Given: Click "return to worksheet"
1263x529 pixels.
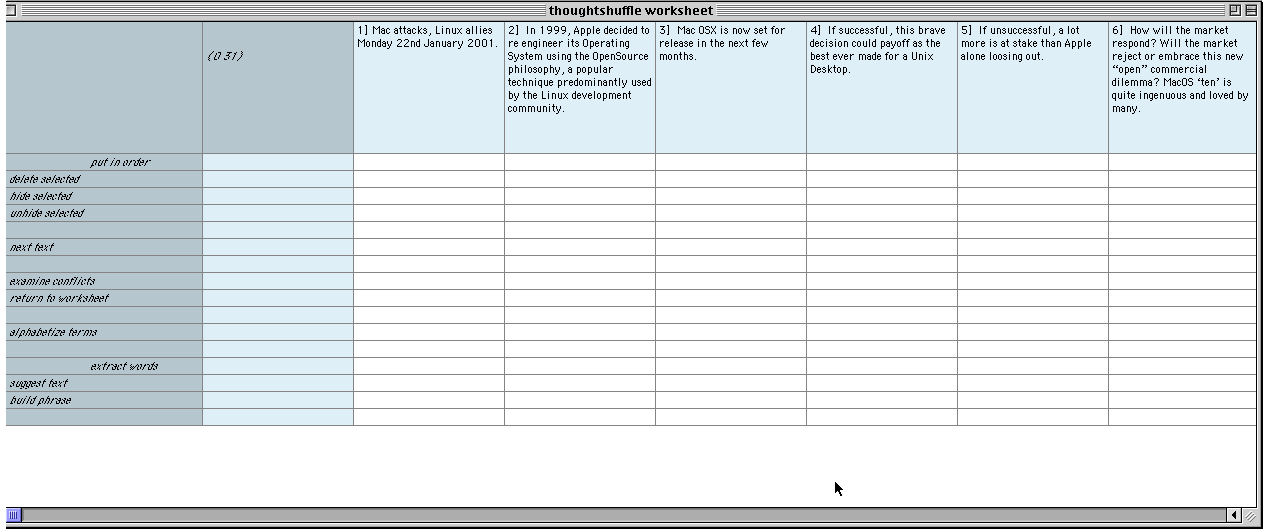Looking at the screenshot, I should coord(59,298).
